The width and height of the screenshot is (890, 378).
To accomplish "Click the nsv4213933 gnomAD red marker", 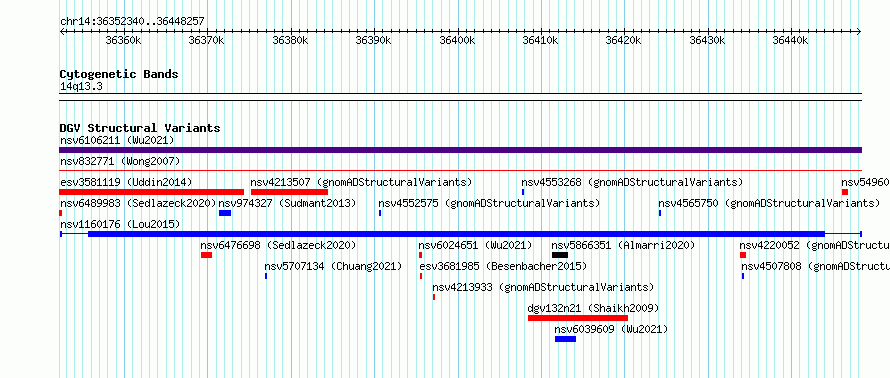I will (434, 297).
